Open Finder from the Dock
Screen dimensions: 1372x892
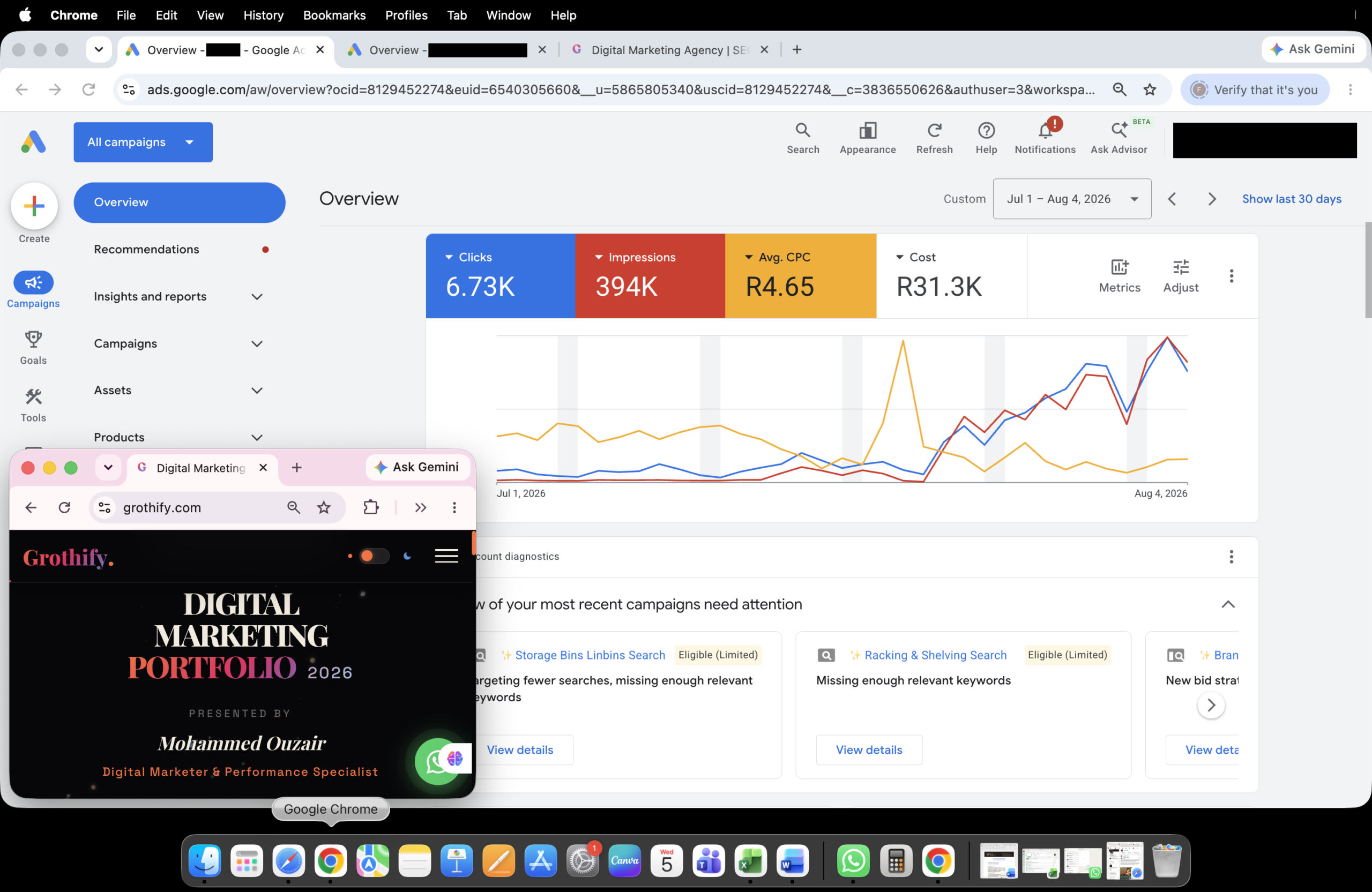[205, 861]
